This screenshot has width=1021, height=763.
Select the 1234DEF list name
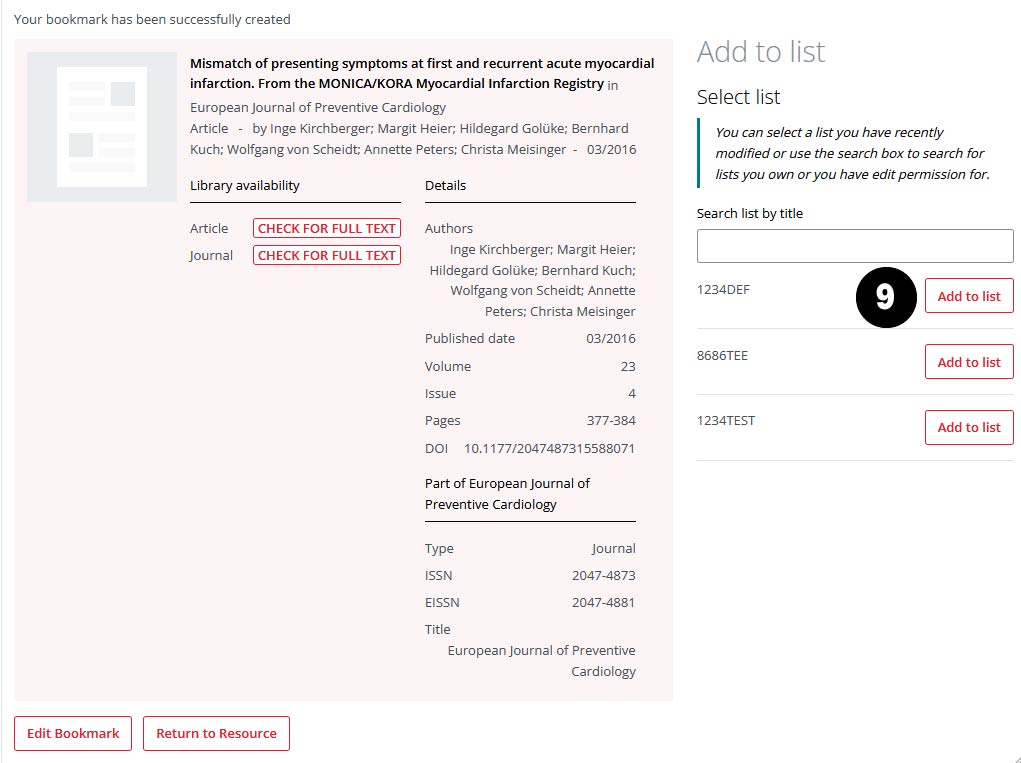pos(723,290)
